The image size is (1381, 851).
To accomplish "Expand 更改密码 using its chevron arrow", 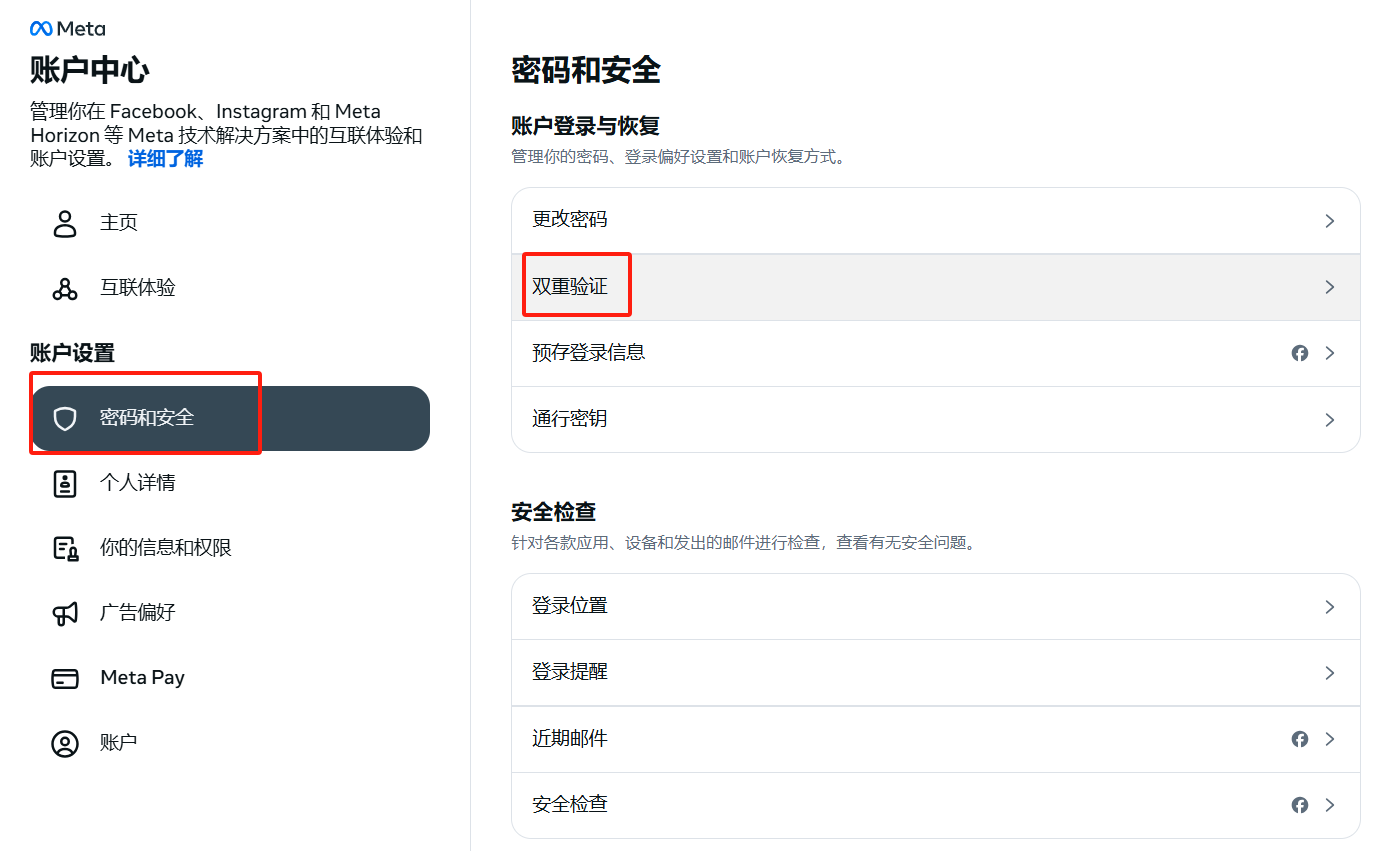I will 1329,221.
